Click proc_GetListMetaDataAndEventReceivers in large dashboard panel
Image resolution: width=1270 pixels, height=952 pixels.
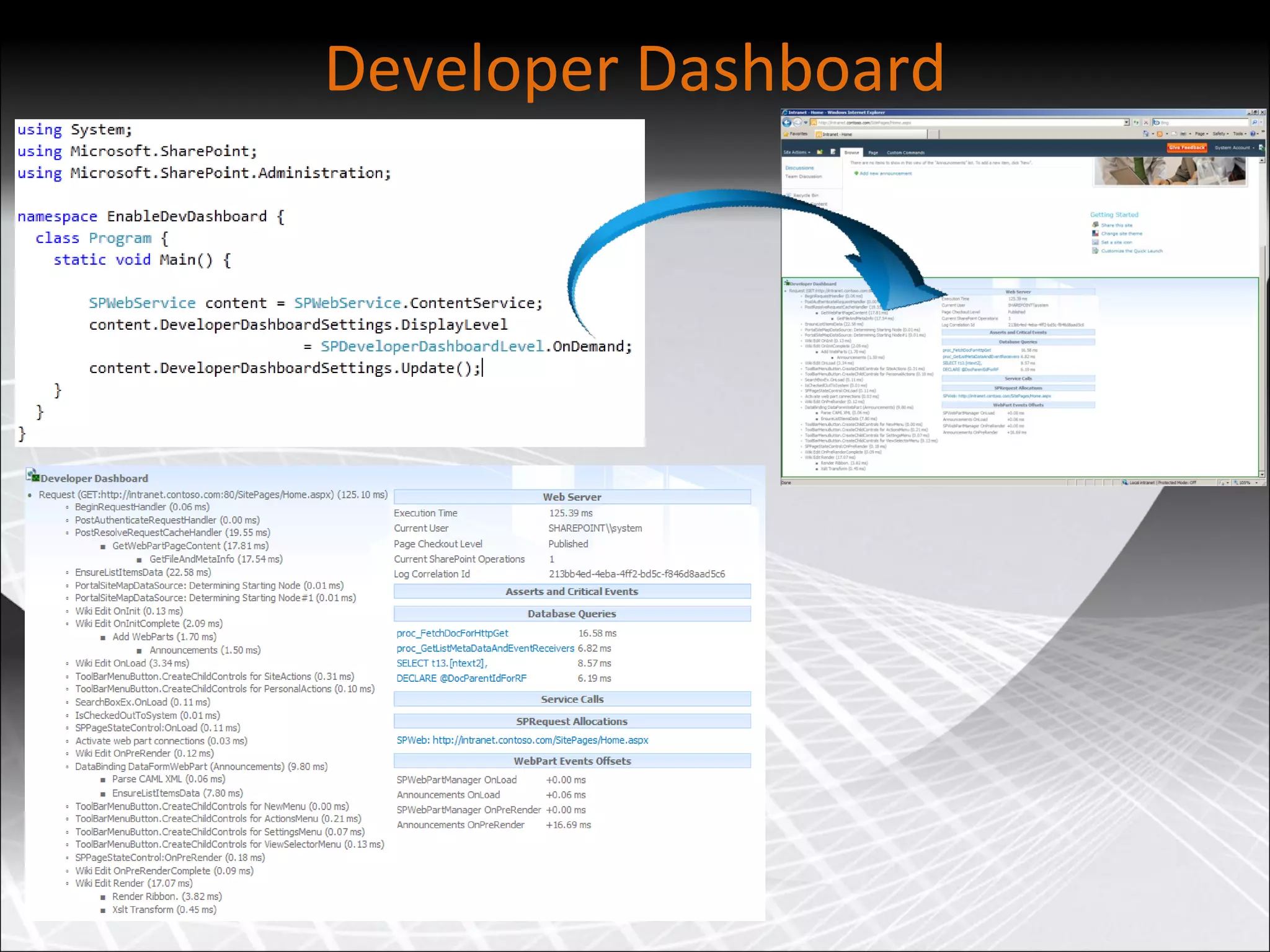tap(485, 648)
